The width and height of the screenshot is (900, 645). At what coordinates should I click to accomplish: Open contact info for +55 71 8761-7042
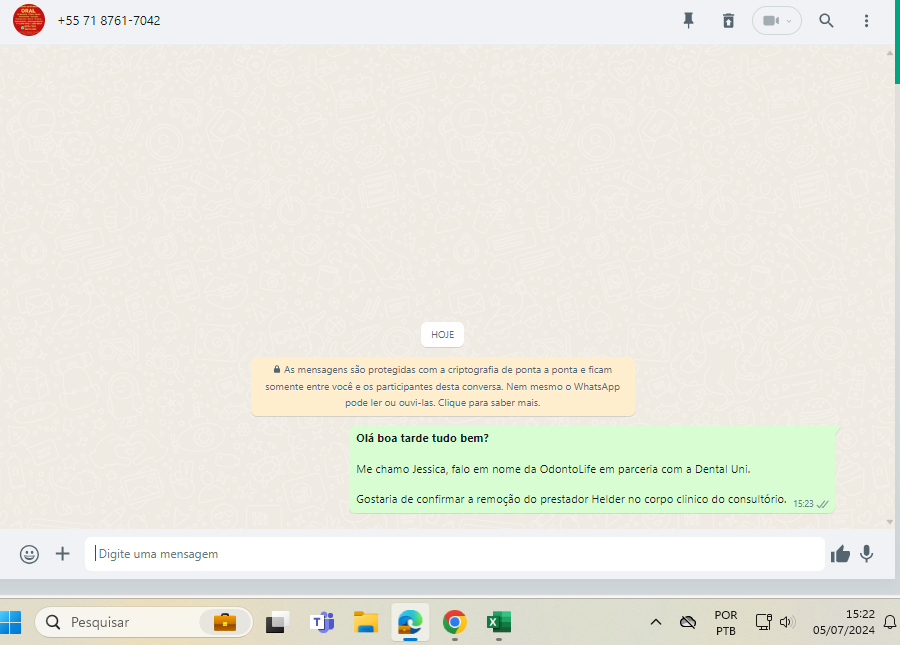[108, 21]
